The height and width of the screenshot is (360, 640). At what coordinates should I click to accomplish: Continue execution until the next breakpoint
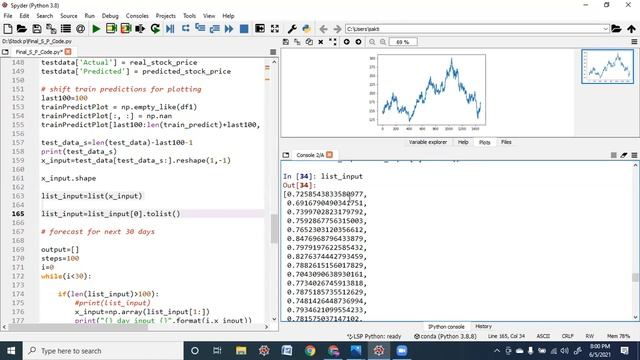click(x=229, y=29)
